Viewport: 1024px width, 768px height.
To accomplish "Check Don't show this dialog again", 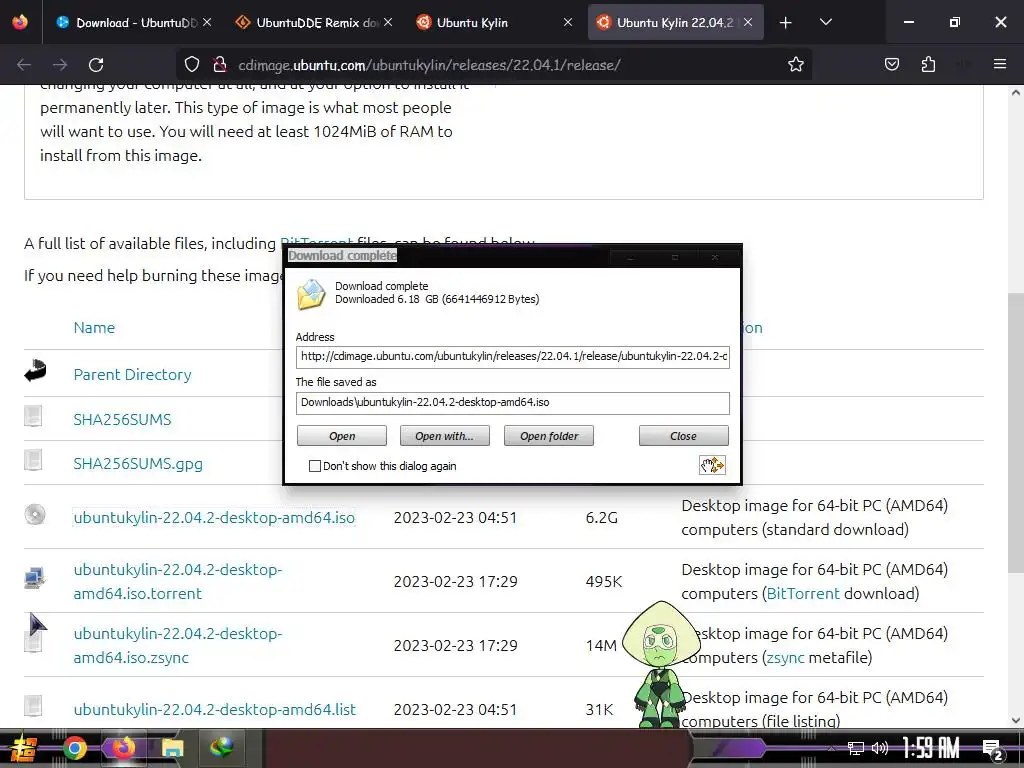I will pos(315,466).
